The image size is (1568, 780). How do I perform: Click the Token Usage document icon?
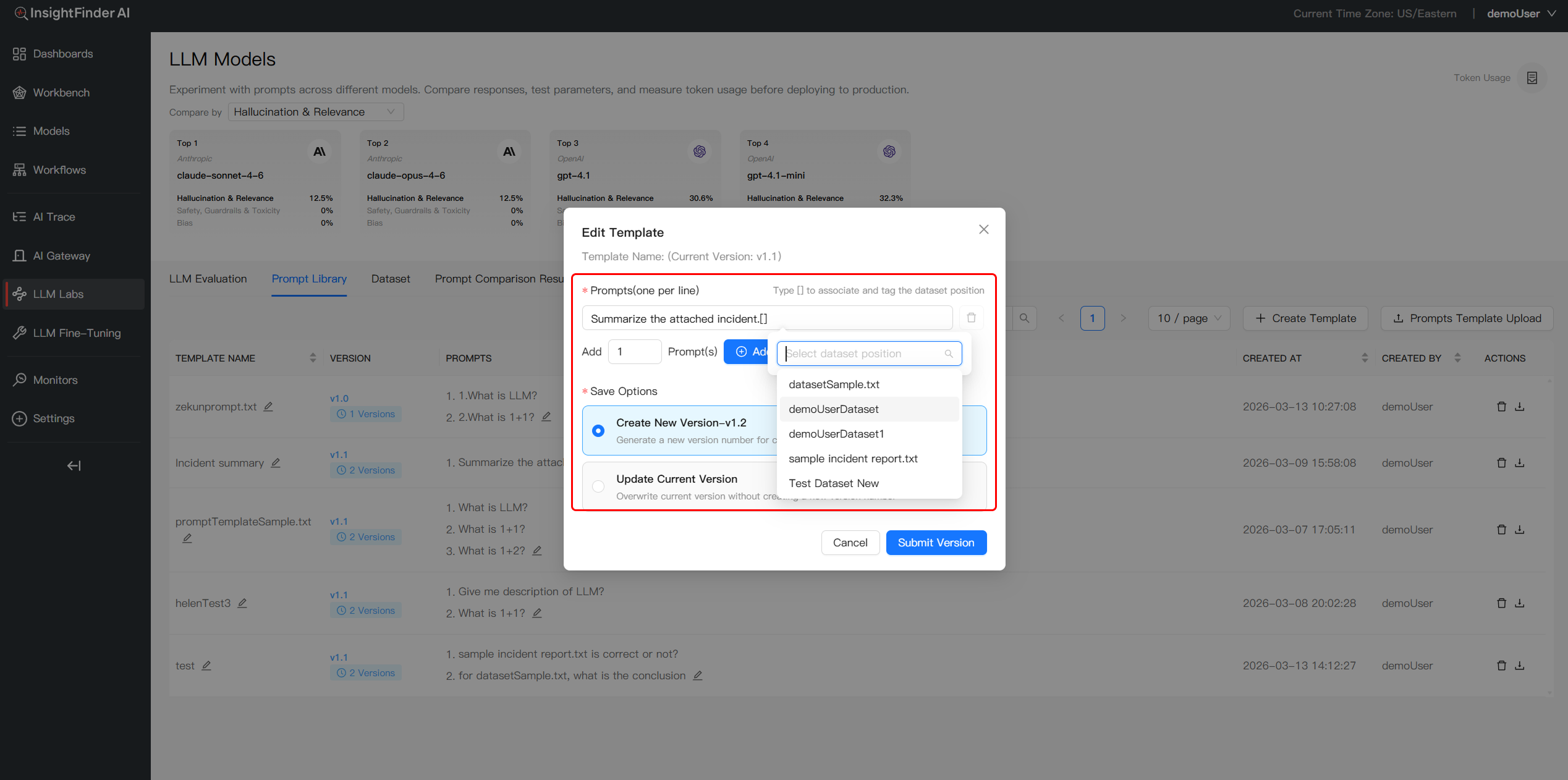1532,78
